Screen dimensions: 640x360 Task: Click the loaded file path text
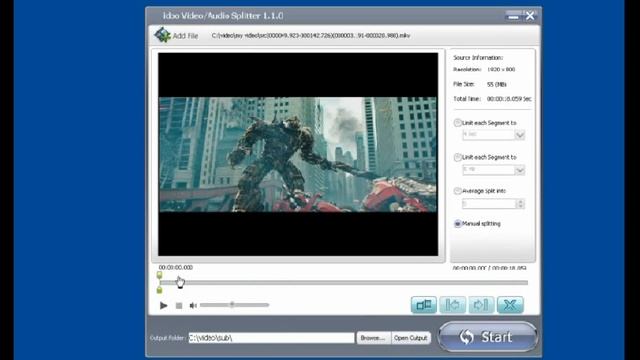click(x=311, y=36)
